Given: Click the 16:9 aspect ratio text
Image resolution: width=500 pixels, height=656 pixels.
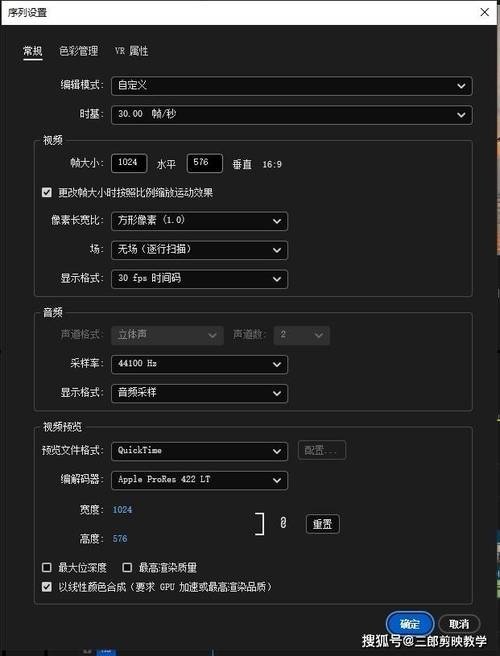Looking at the screenshot, I should 272,164.
